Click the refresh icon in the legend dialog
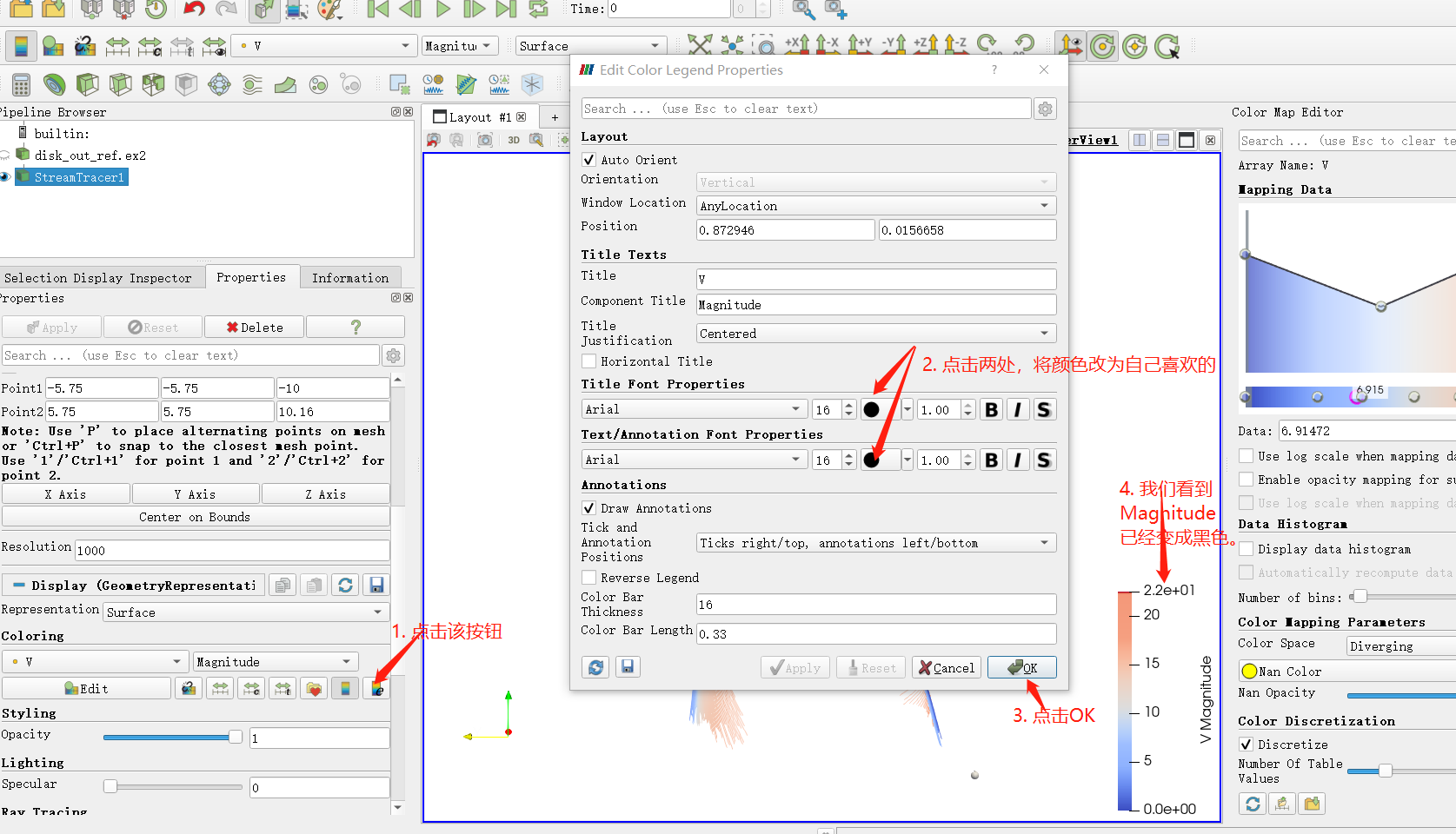The height and width of the screenshot is (834, 1456). click(595, 666)
